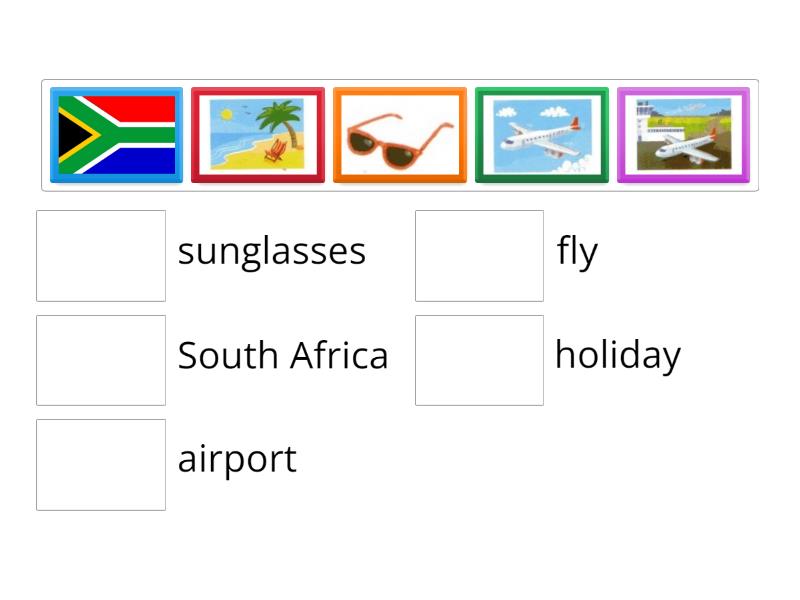Click the empty box beside fly
Screen dimensions: 800x600
click(x=480, y=256)
